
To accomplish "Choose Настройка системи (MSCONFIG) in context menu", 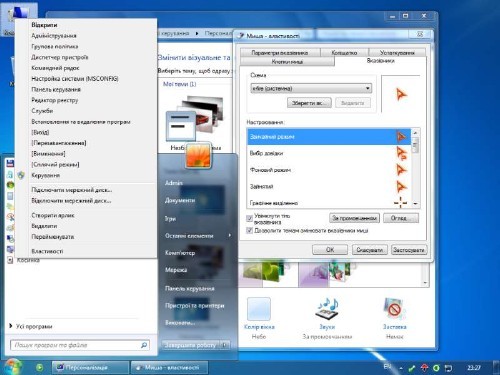I will 75,79.
